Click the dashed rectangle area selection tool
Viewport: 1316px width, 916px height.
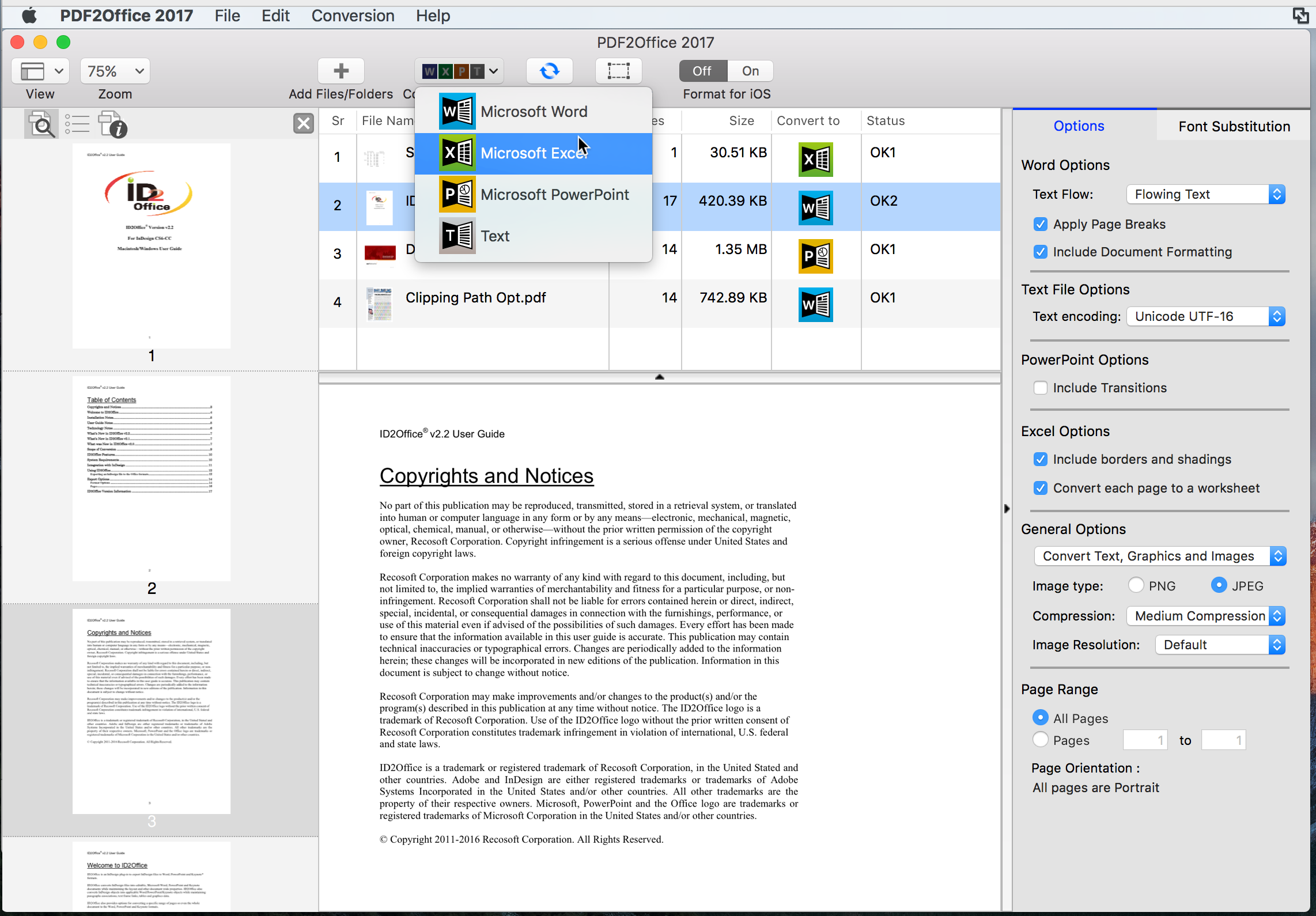pos(618,71)
